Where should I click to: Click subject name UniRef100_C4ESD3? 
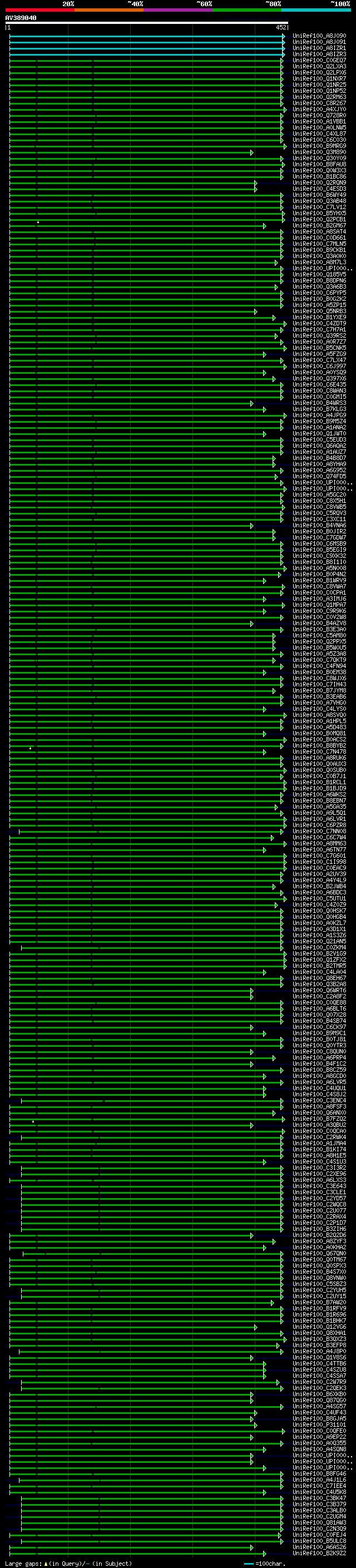[319, 189]
